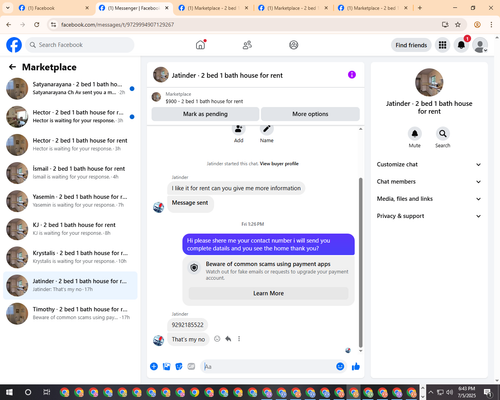The width and height of the screenshot is (500, 400).
Task: Click Learn More in scam warning
Action: pyautogui.click(x=269, y=293)
